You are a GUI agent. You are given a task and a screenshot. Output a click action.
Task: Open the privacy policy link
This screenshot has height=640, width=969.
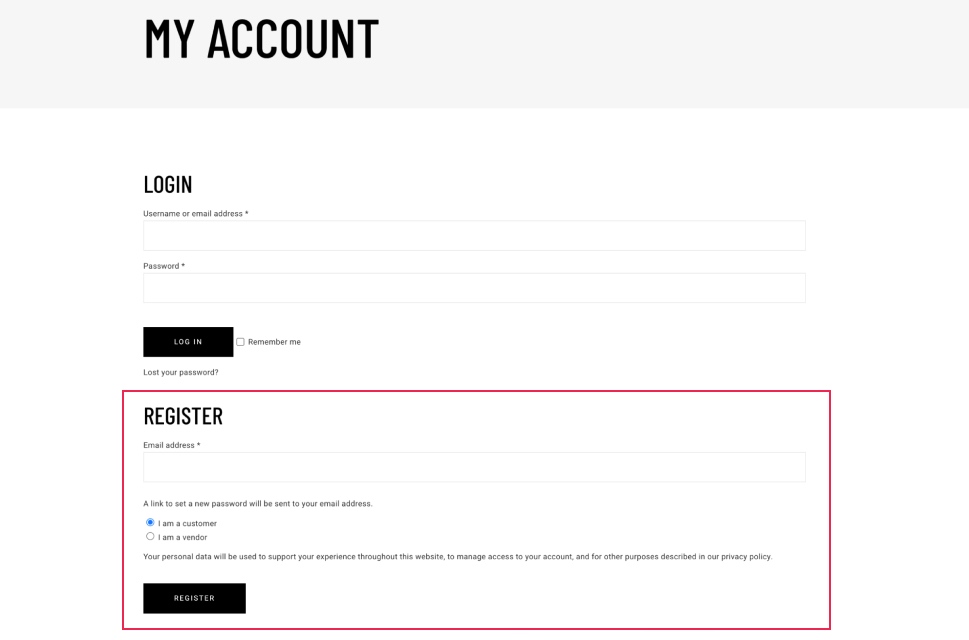748,558
